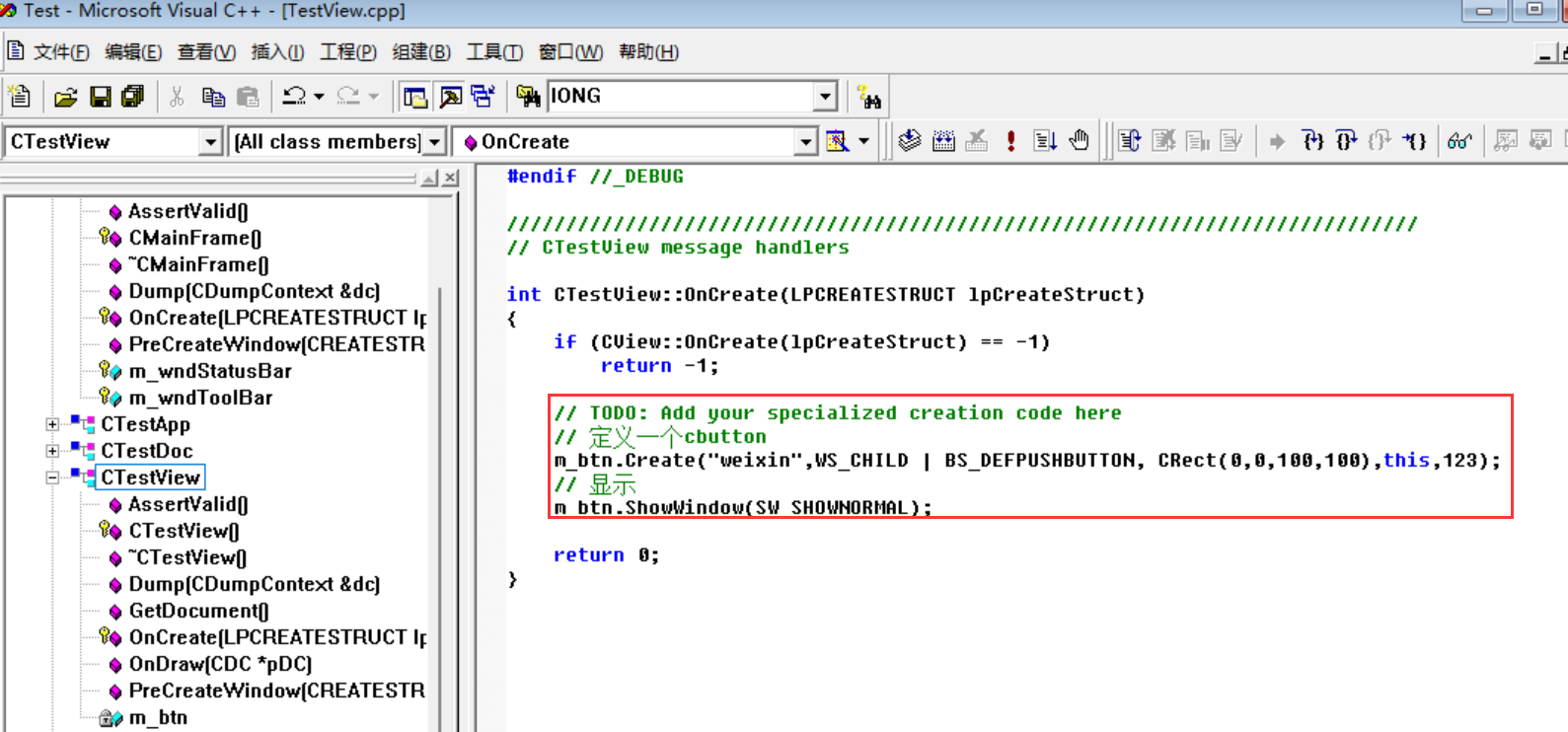Click the Run to Cursor icon
Viewport: 1568px width, 732px height.
(1414, 141)
